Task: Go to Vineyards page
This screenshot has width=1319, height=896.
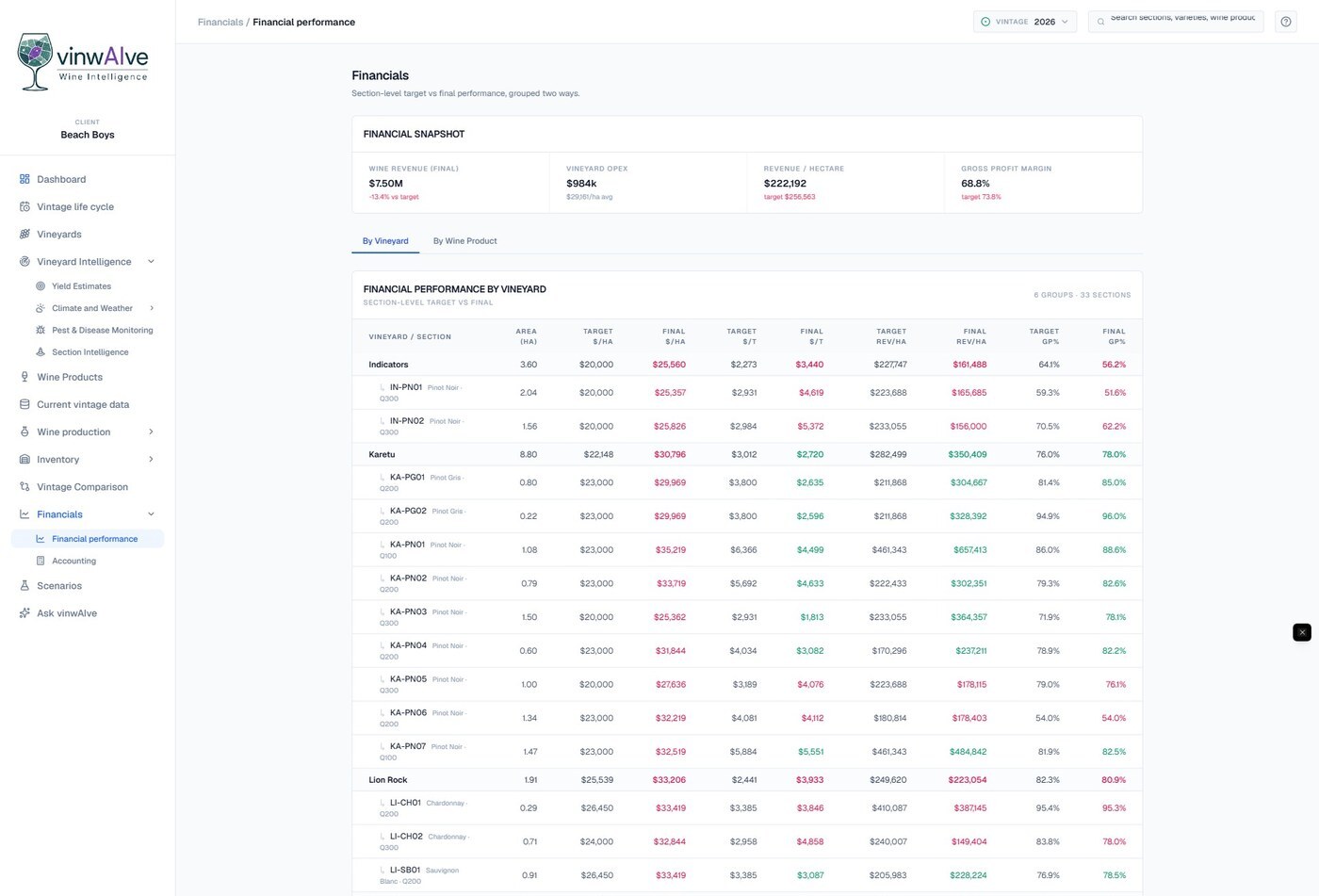Action: point(87,234)
